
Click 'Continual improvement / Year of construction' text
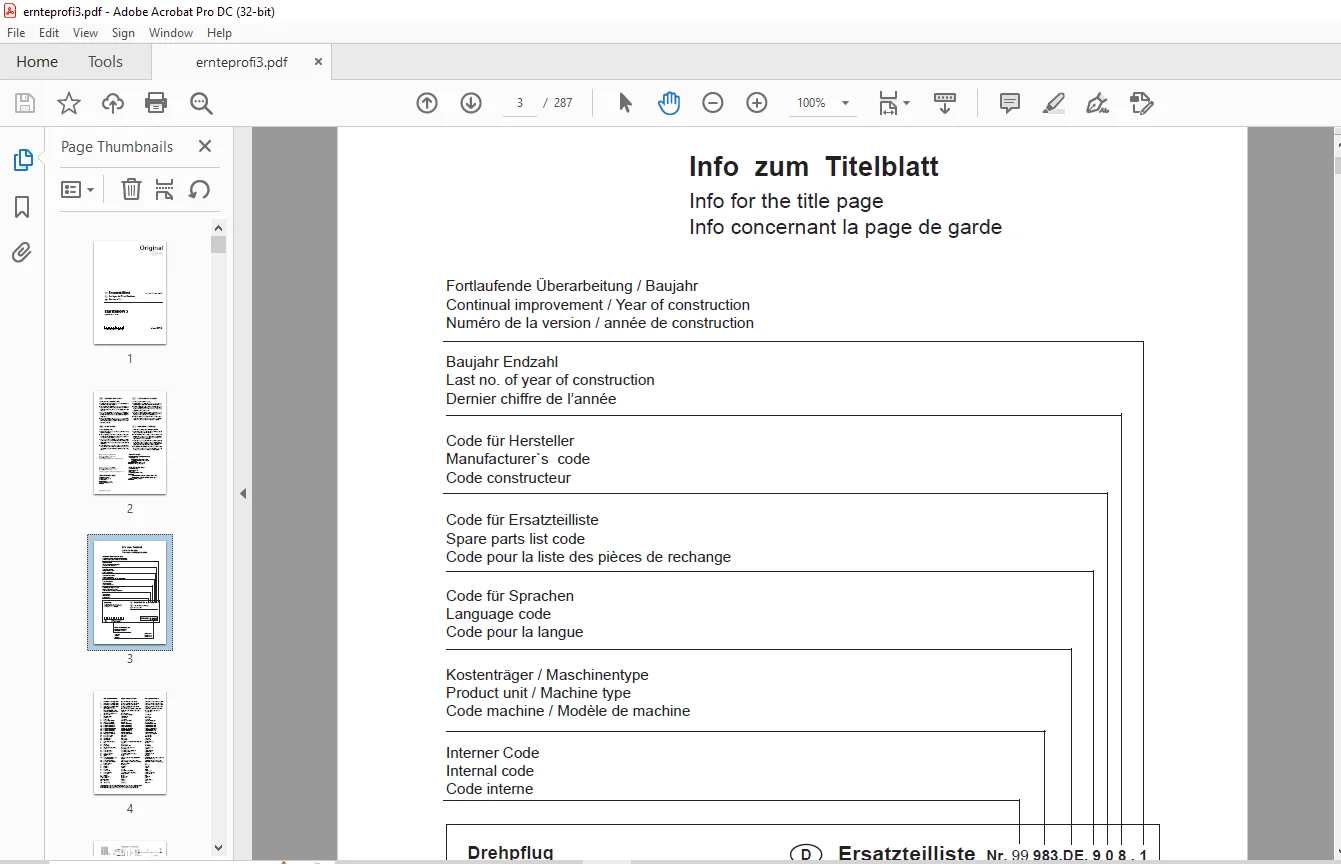[x=598, y=305]
